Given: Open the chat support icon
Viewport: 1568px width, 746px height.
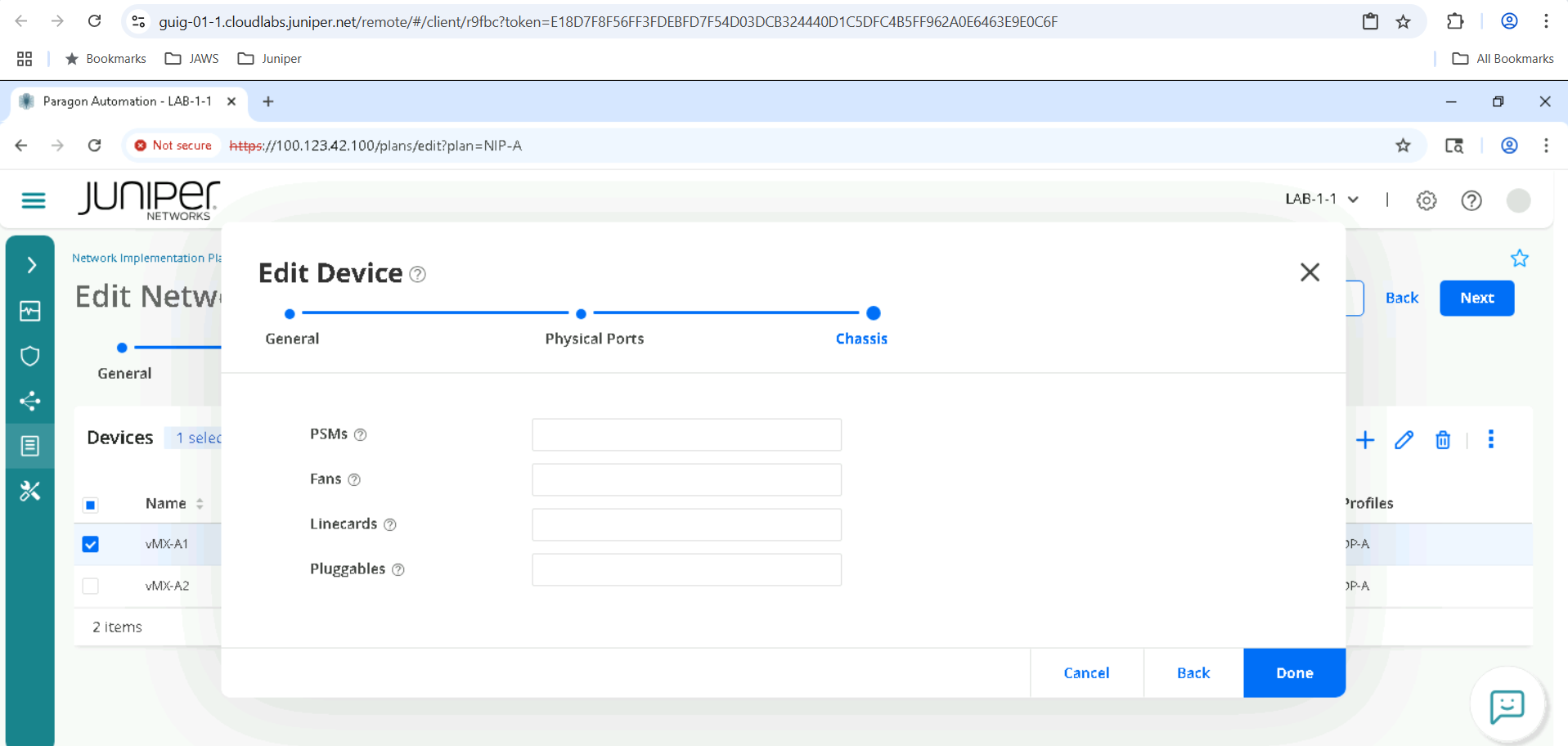Looking at the screenshot, I should (x=1506, y=706).
